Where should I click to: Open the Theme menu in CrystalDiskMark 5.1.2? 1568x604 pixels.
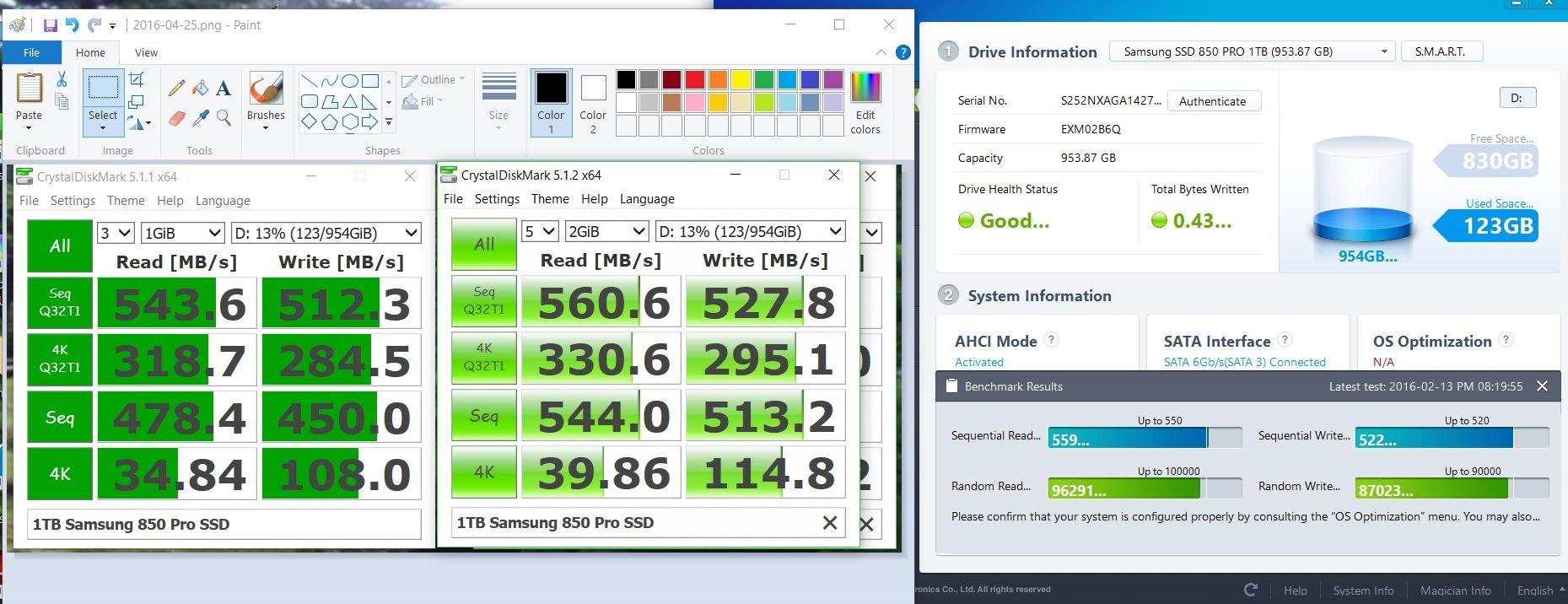550,199
